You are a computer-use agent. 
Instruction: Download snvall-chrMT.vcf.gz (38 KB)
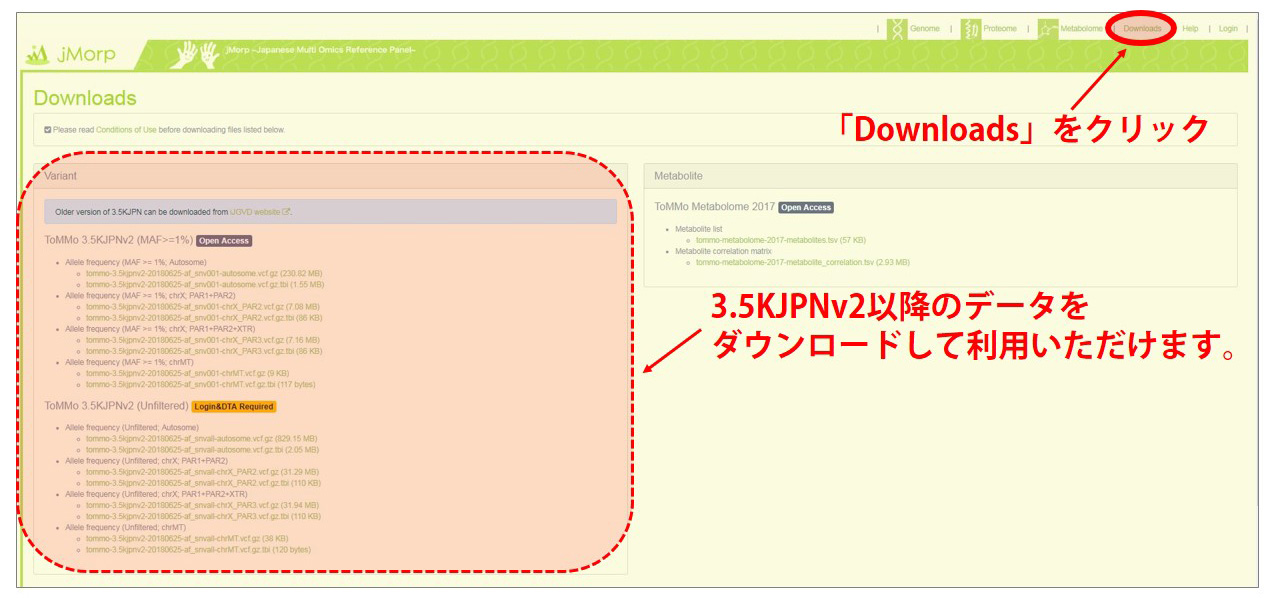click(x=188, y=538)
